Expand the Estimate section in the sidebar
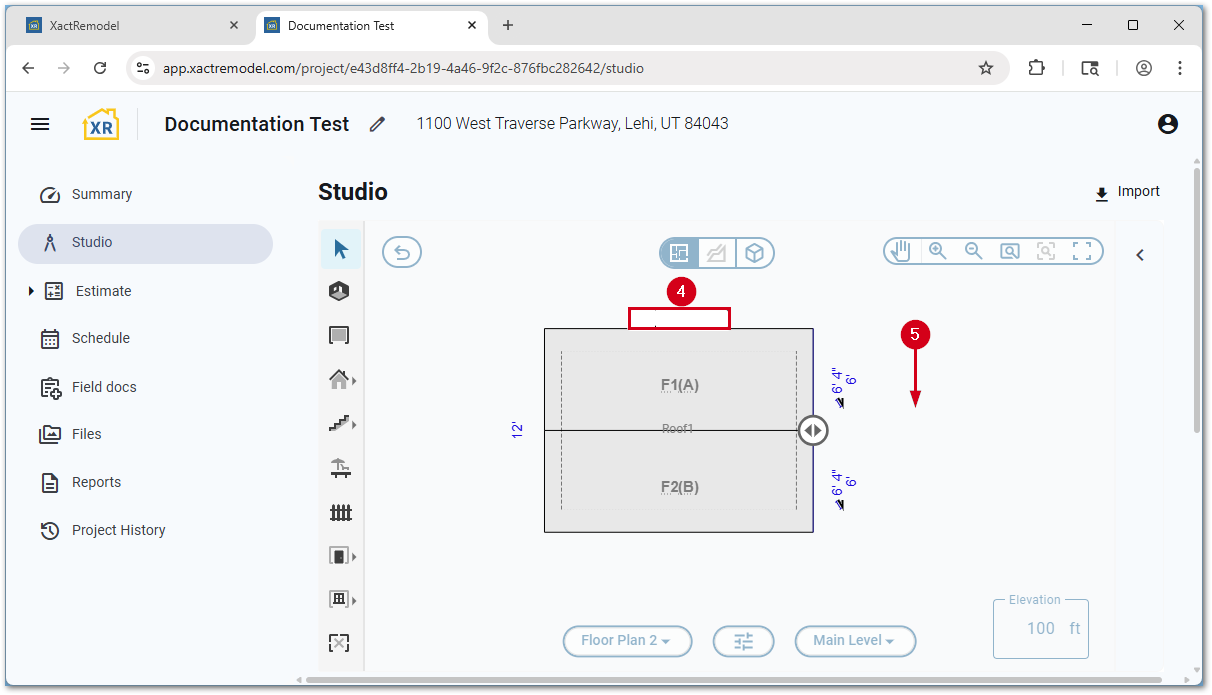1212x695 pixels. [x=31, y=291]
